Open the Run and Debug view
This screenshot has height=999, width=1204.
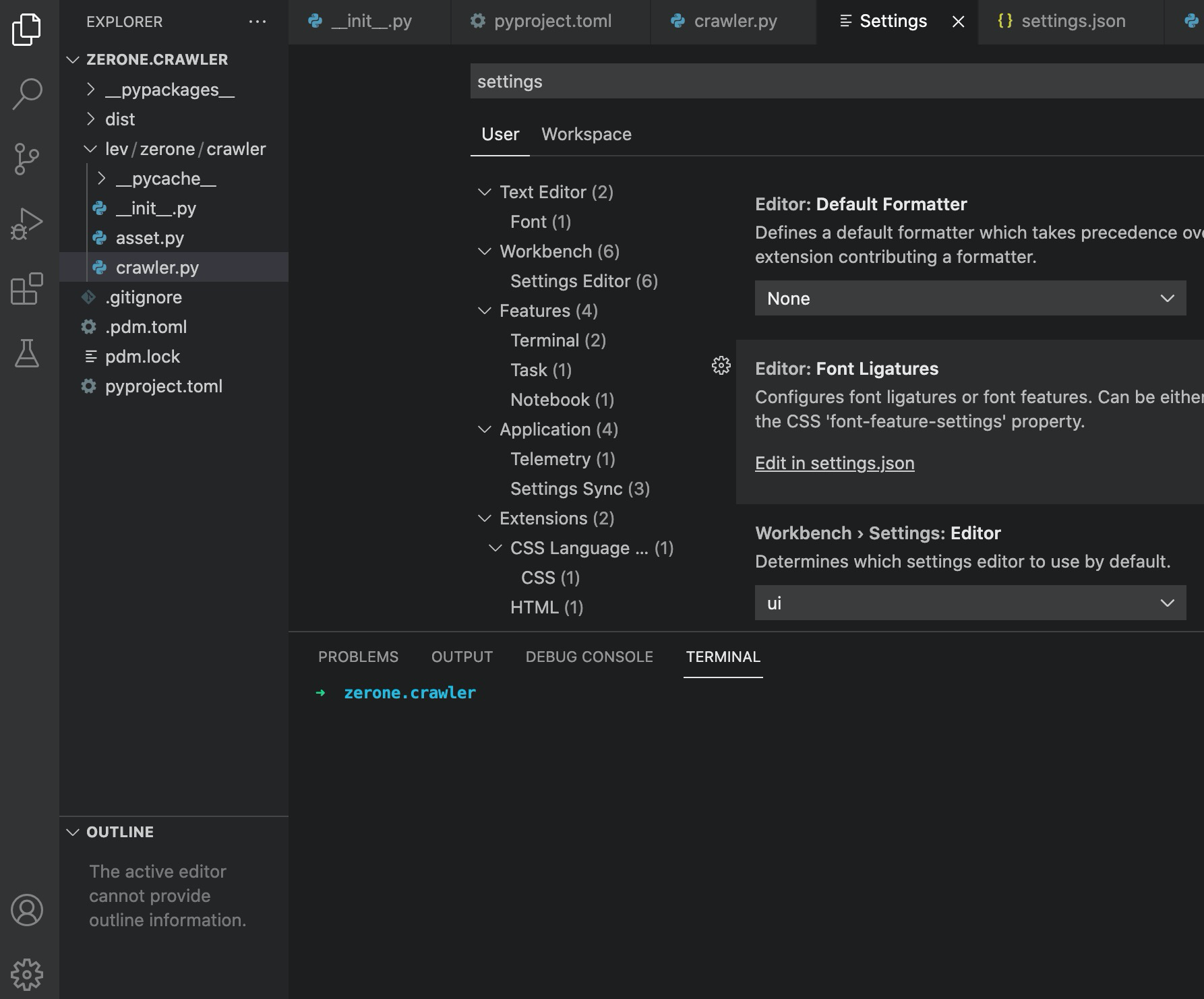27,224
